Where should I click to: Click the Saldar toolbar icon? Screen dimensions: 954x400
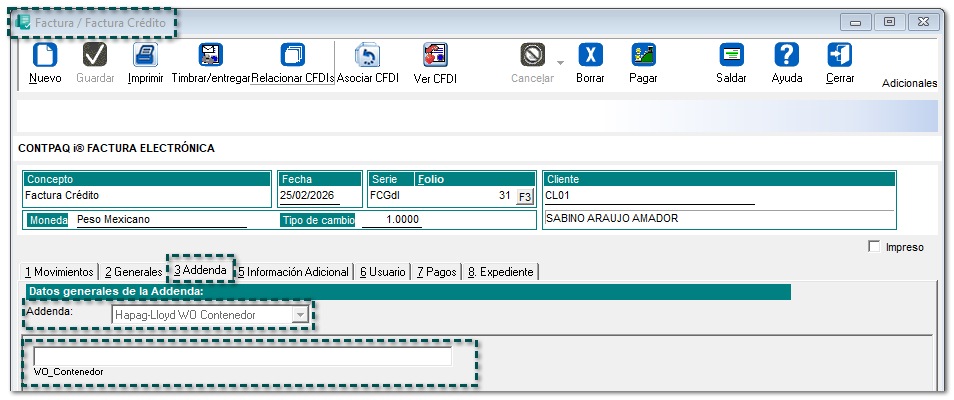732,55
